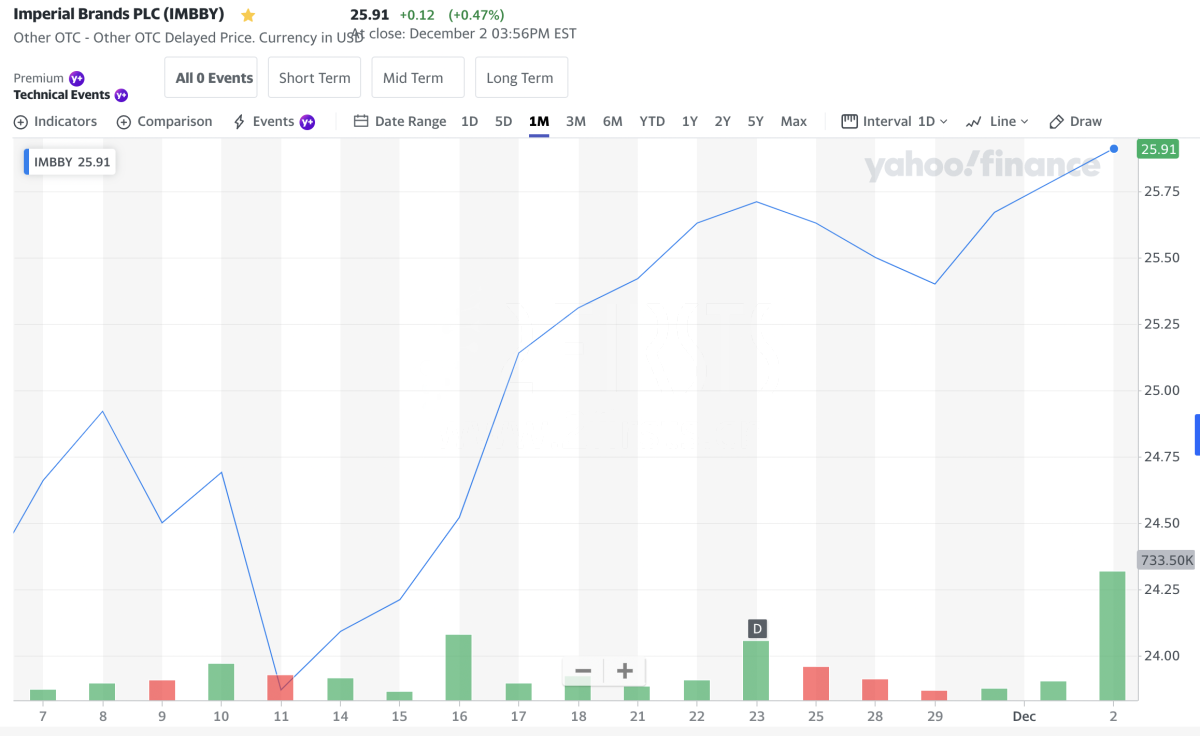Open the Line chart type dropdown
Screen dimensions: 1200x736
(x=997, y=121)
